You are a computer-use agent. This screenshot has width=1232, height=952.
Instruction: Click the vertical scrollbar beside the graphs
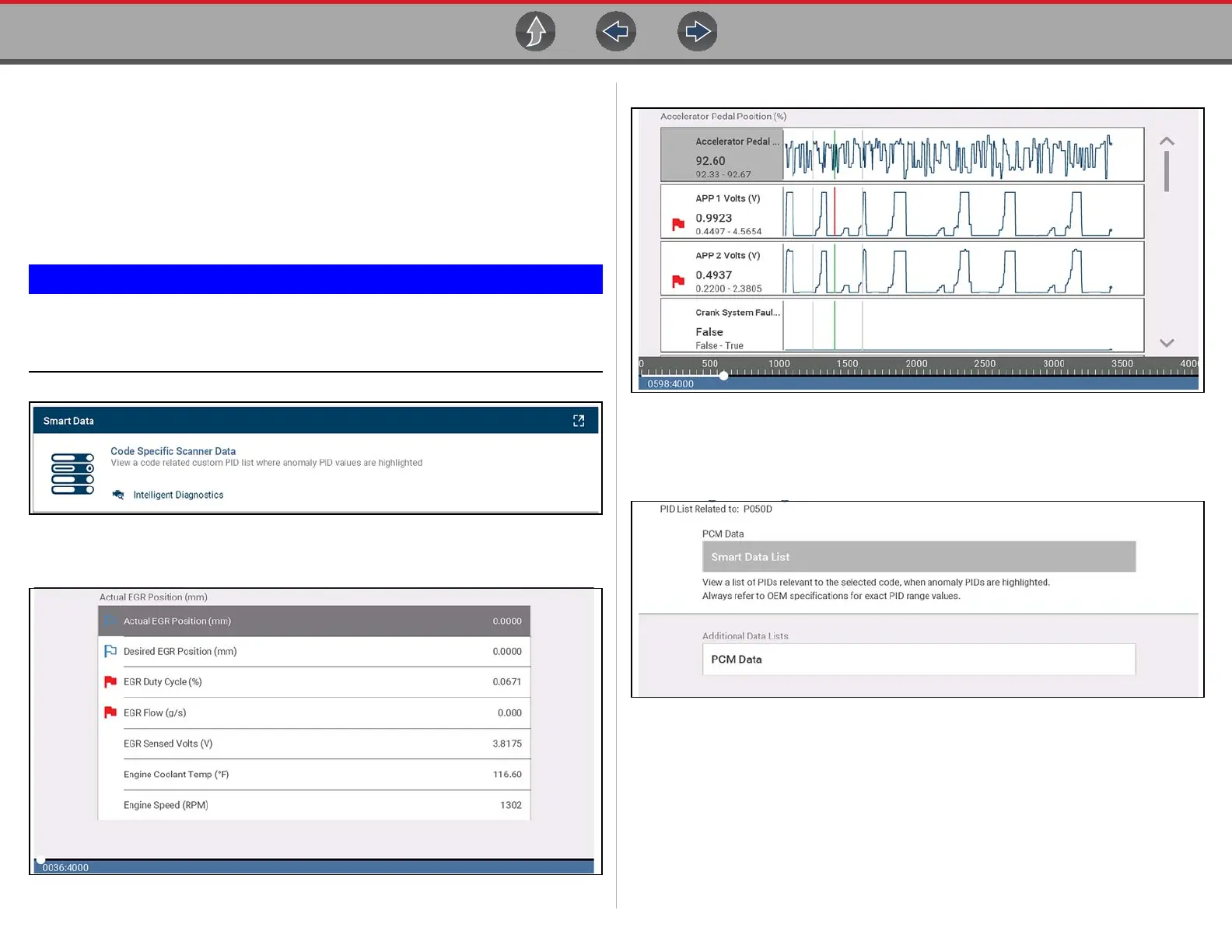coord(1167,171)
